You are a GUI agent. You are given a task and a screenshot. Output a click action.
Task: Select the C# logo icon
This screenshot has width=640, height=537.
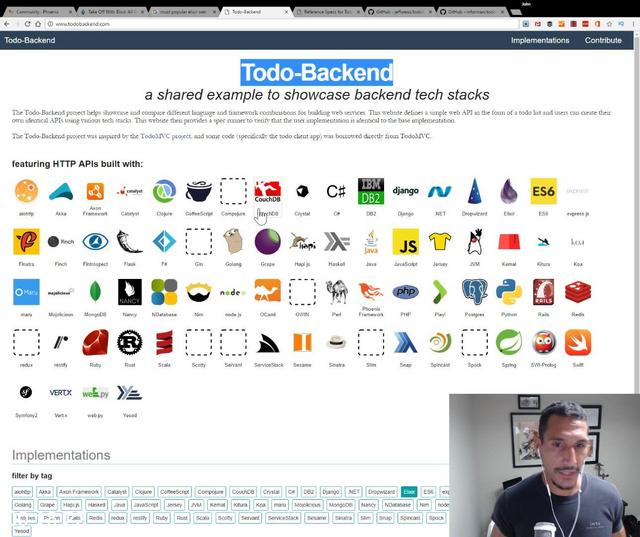coord(336,191)
